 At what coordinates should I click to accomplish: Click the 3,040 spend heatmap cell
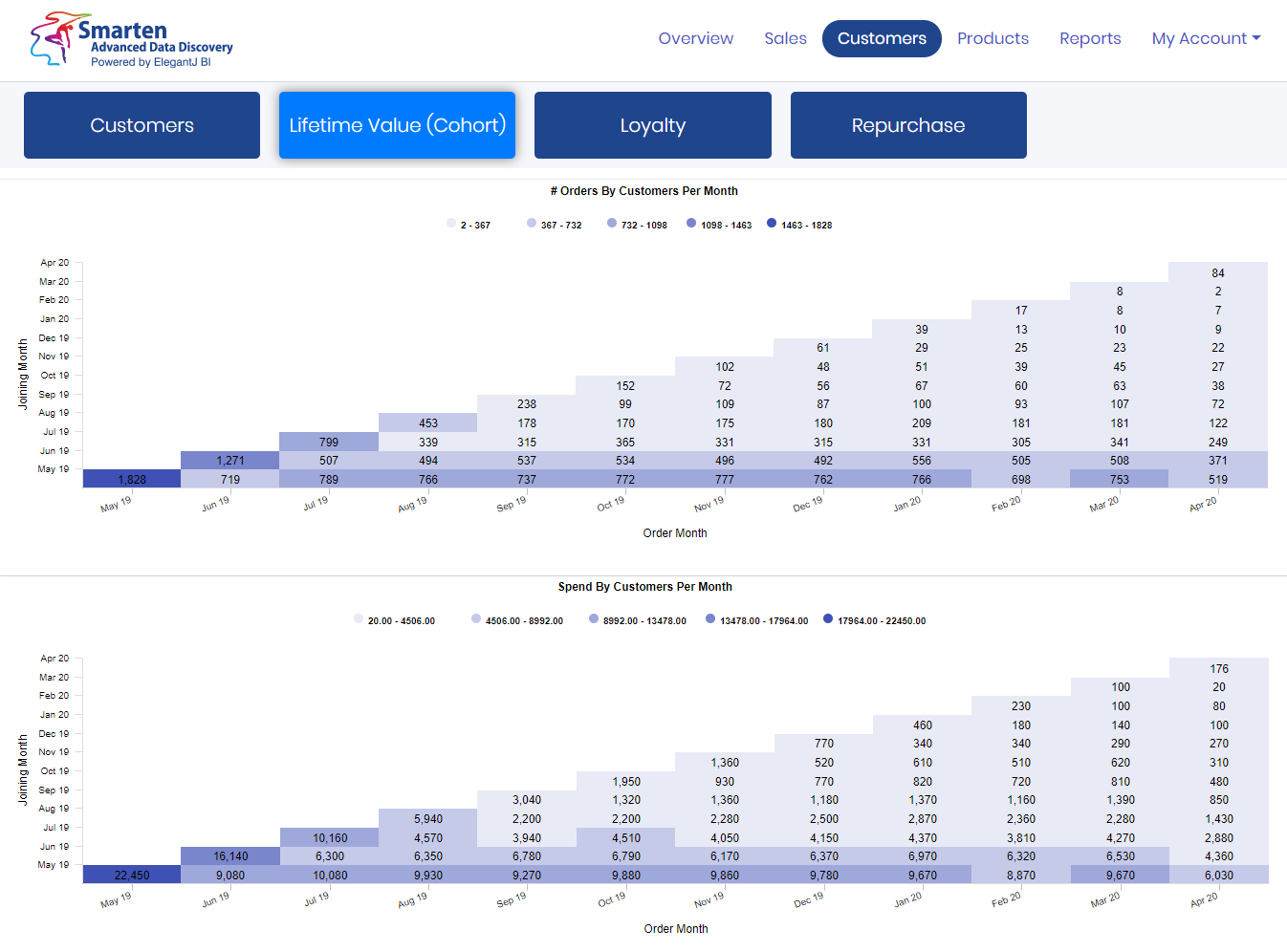(x=527, y=800)
